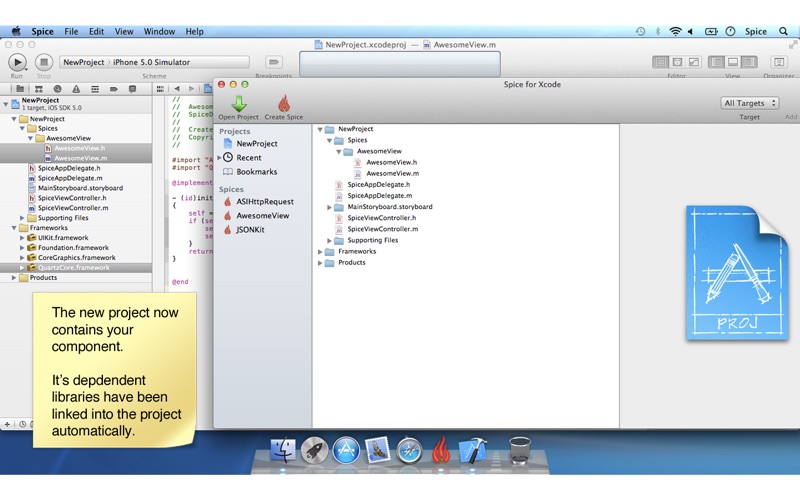
Task: Launch Safari from the Dock
Action: (409, 451)
